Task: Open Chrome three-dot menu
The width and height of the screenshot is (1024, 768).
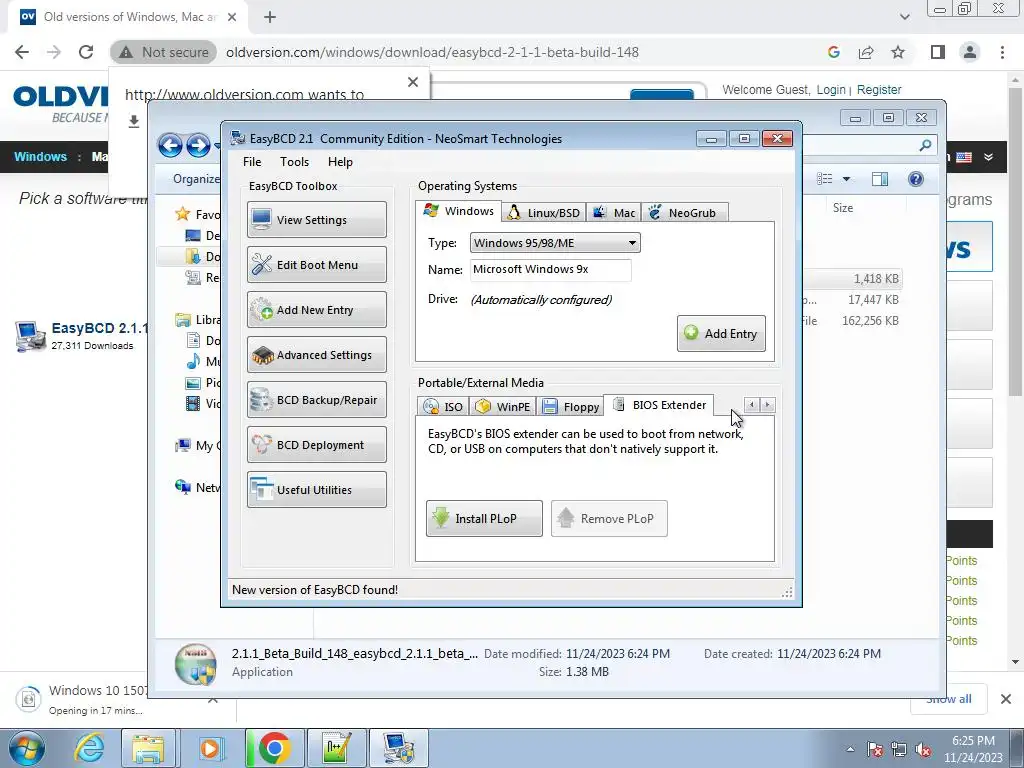Action: click(x=1002, y=52)
